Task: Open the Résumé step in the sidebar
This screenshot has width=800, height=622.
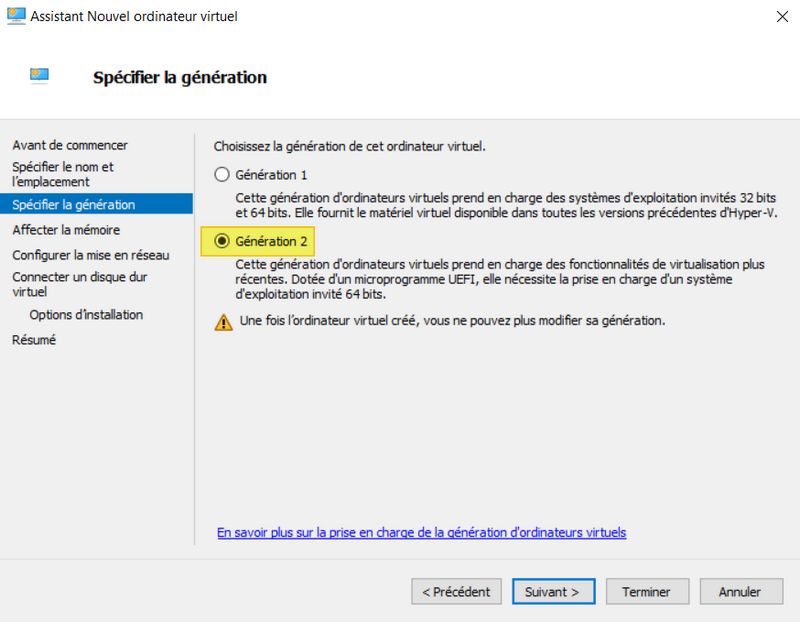Action: (34, 340)
